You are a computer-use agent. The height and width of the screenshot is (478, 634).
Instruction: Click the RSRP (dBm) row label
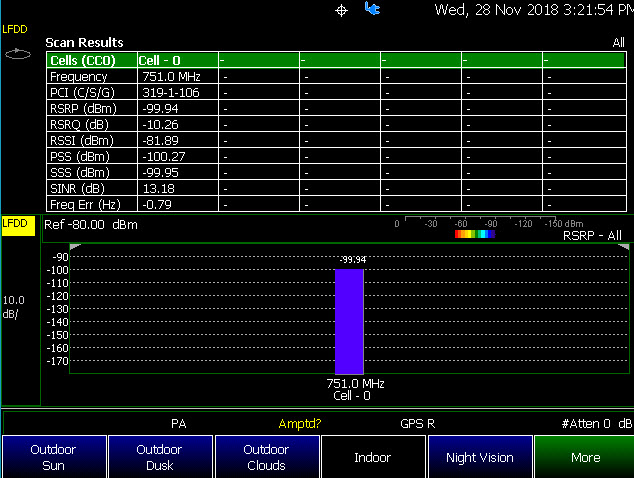point(83,108)
